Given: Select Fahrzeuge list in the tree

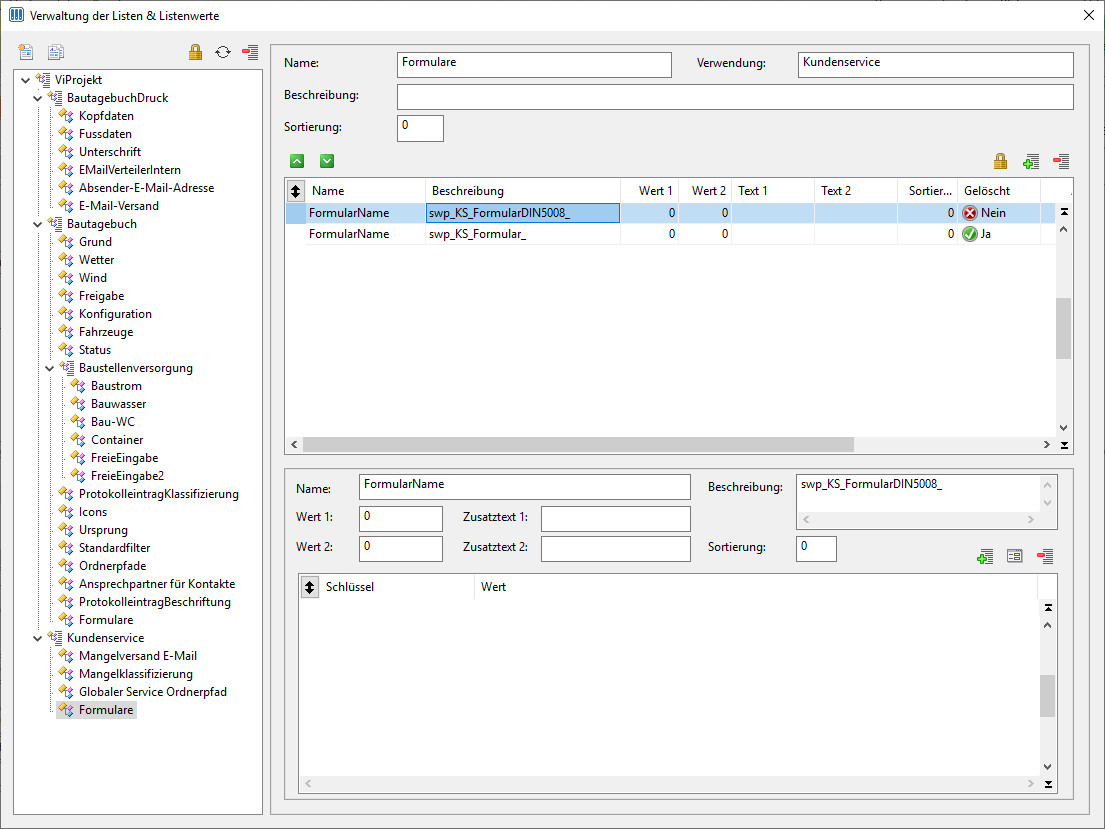Looking at the screenshot, I should [x=106, y=331].
